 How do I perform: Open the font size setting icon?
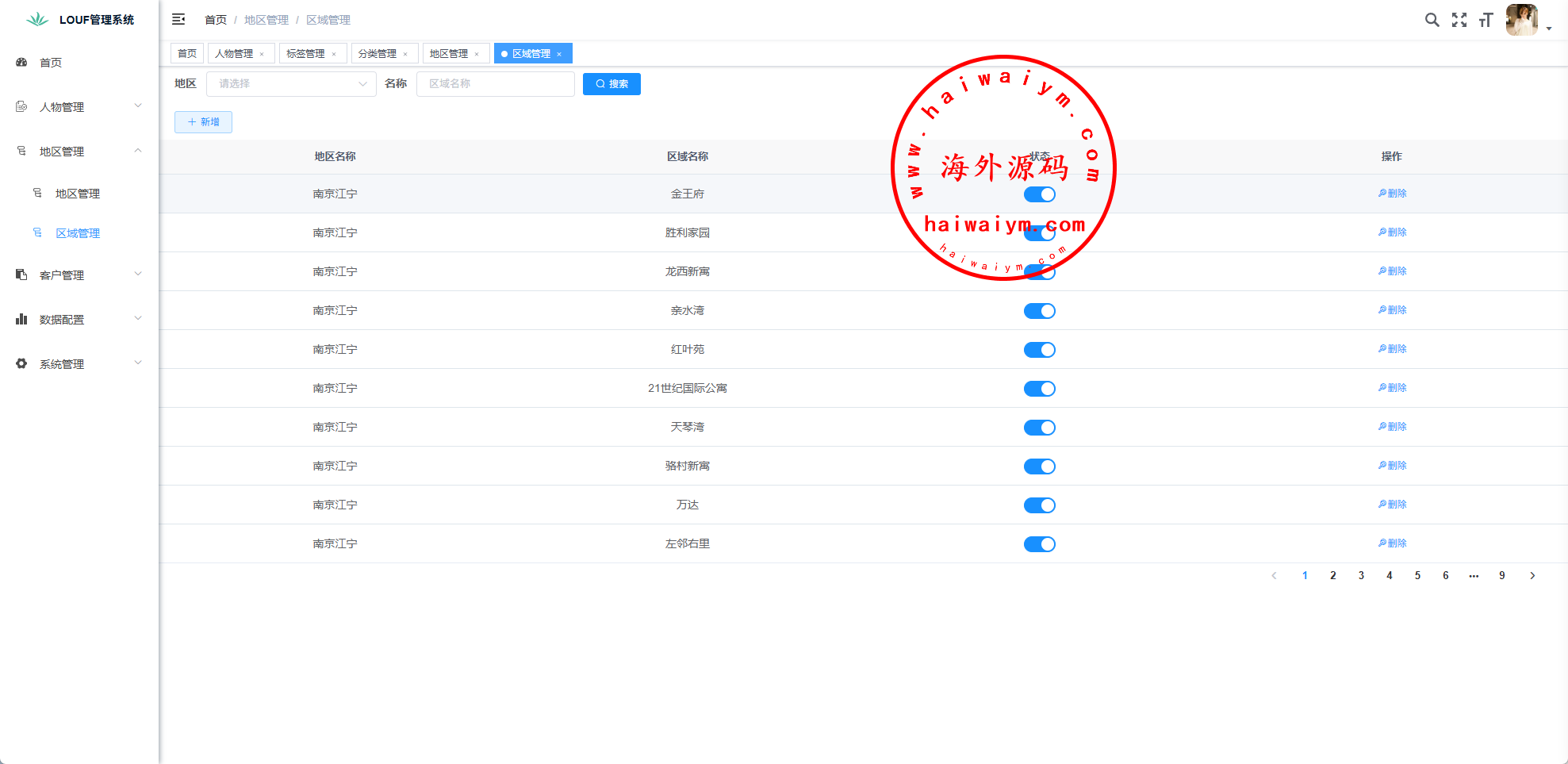(x=1486, y=20)
